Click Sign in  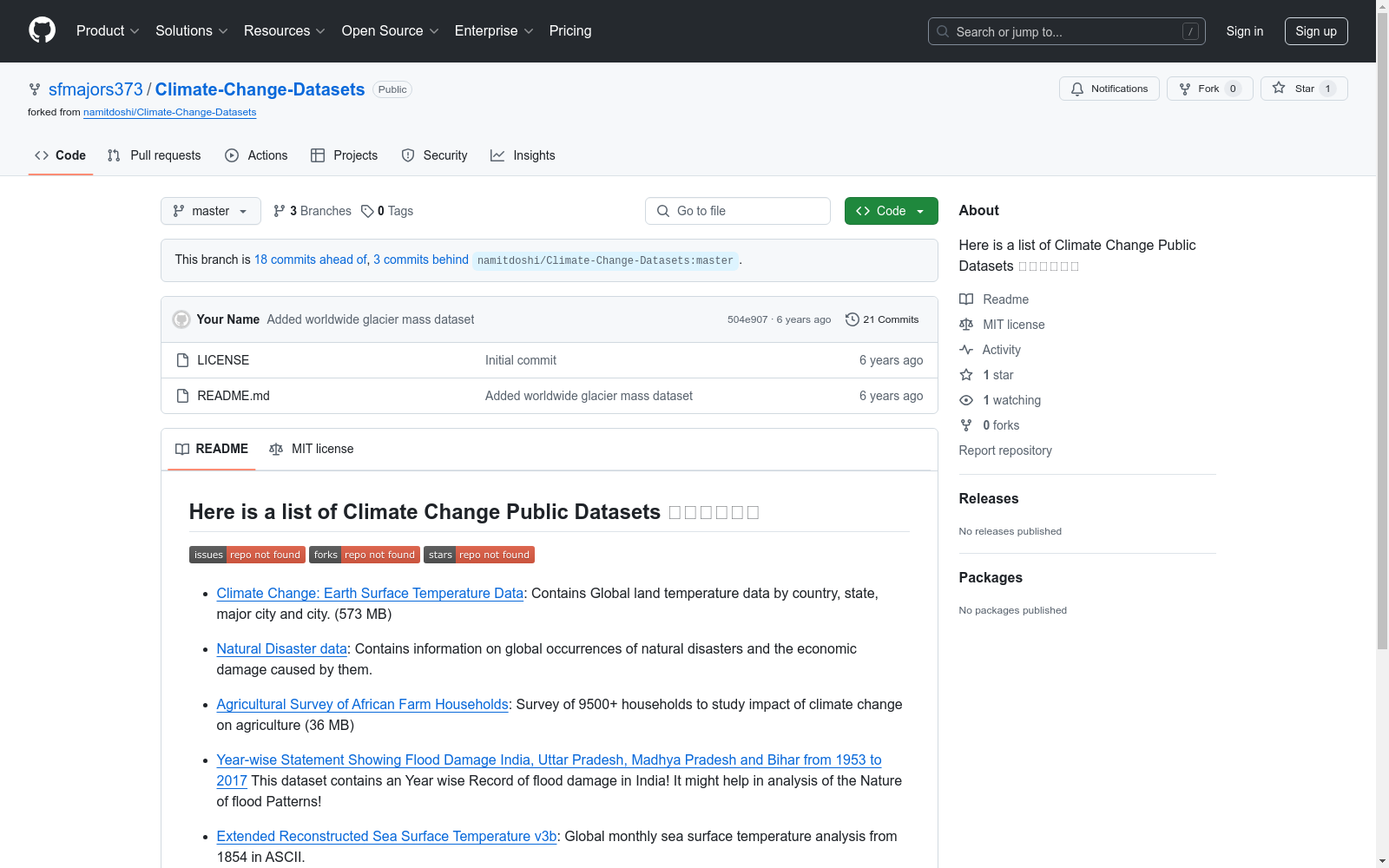(1245, 31)
